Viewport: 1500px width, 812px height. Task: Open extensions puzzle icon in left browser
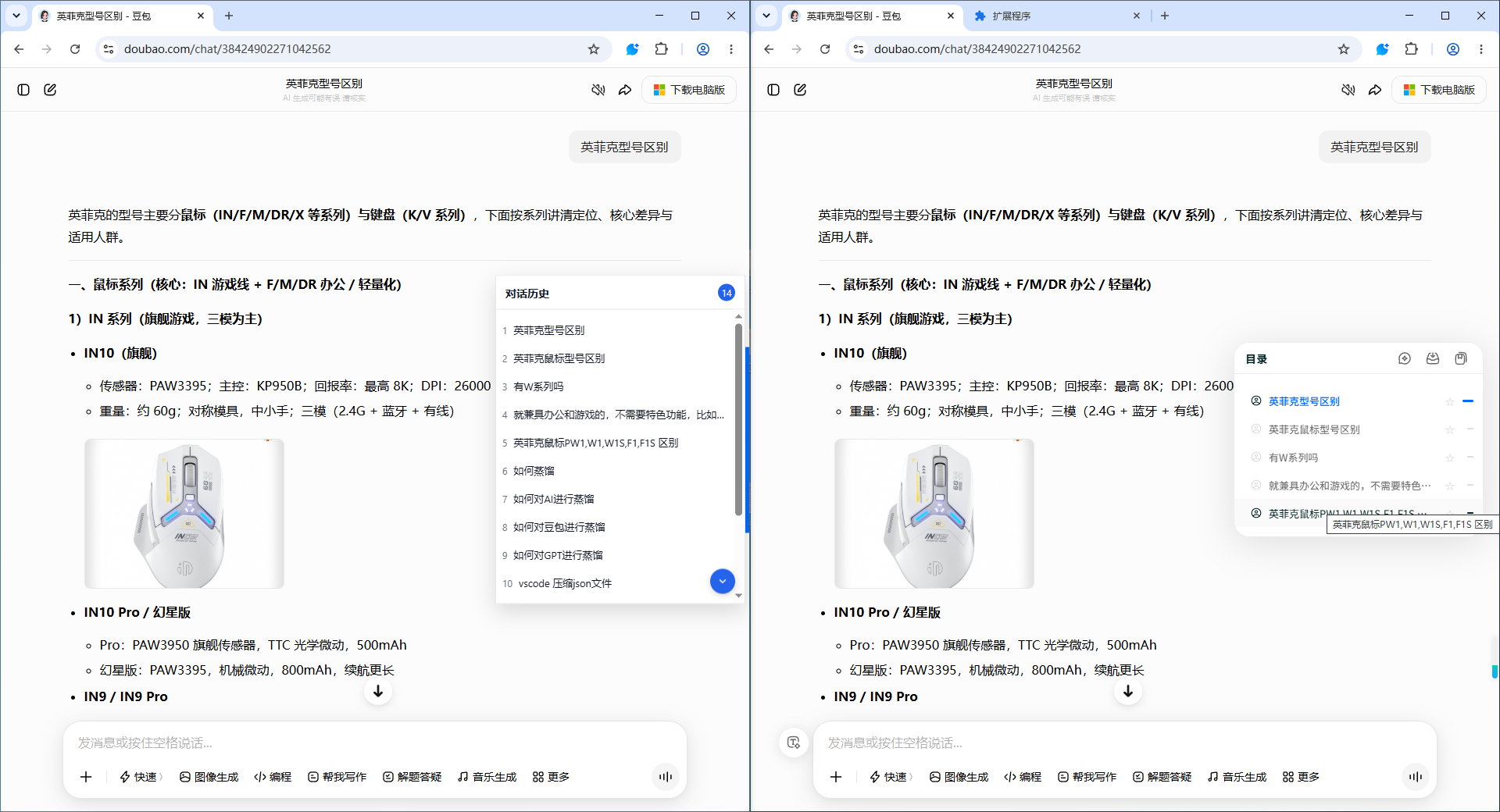662,49
